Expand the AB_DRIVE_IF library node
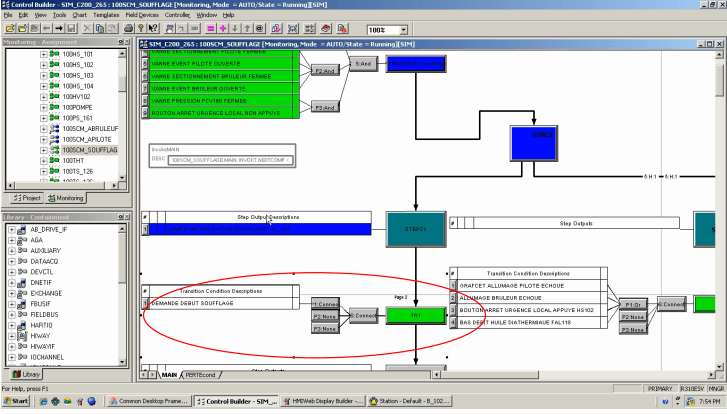This screenshot has height=414, width=727. click(12, 229)
